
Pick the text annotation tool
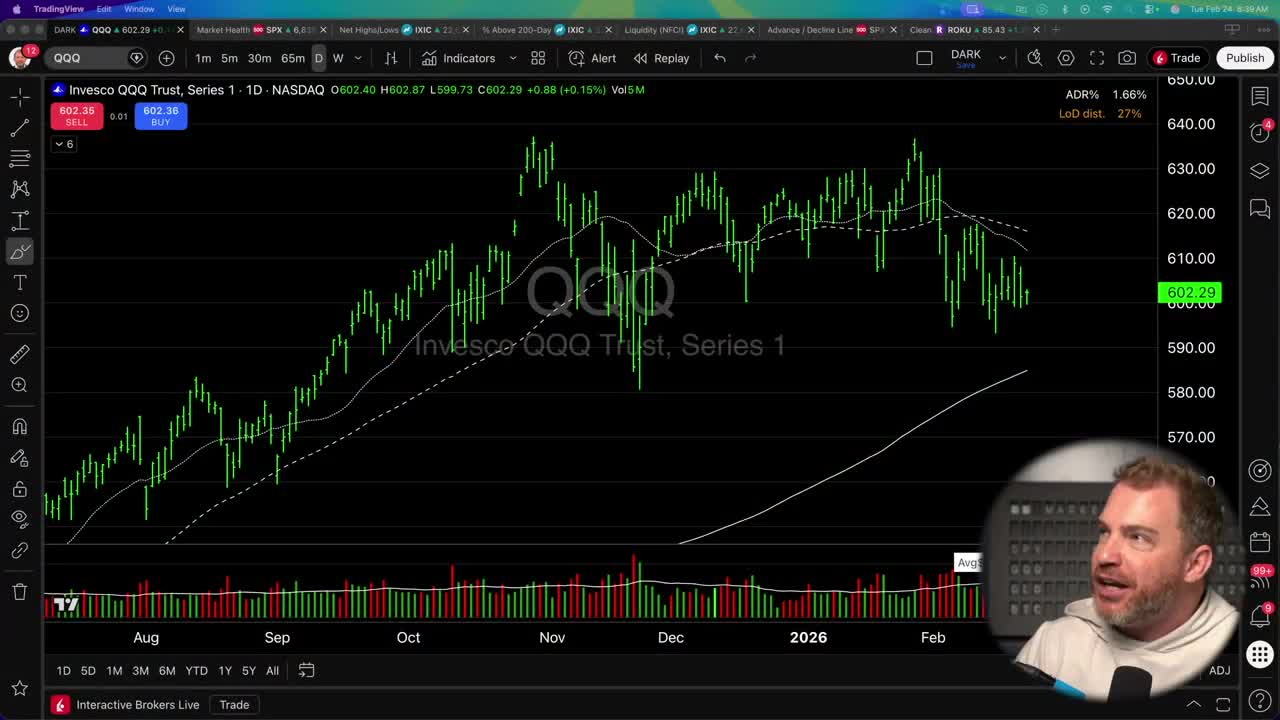[x=19, y=283]
